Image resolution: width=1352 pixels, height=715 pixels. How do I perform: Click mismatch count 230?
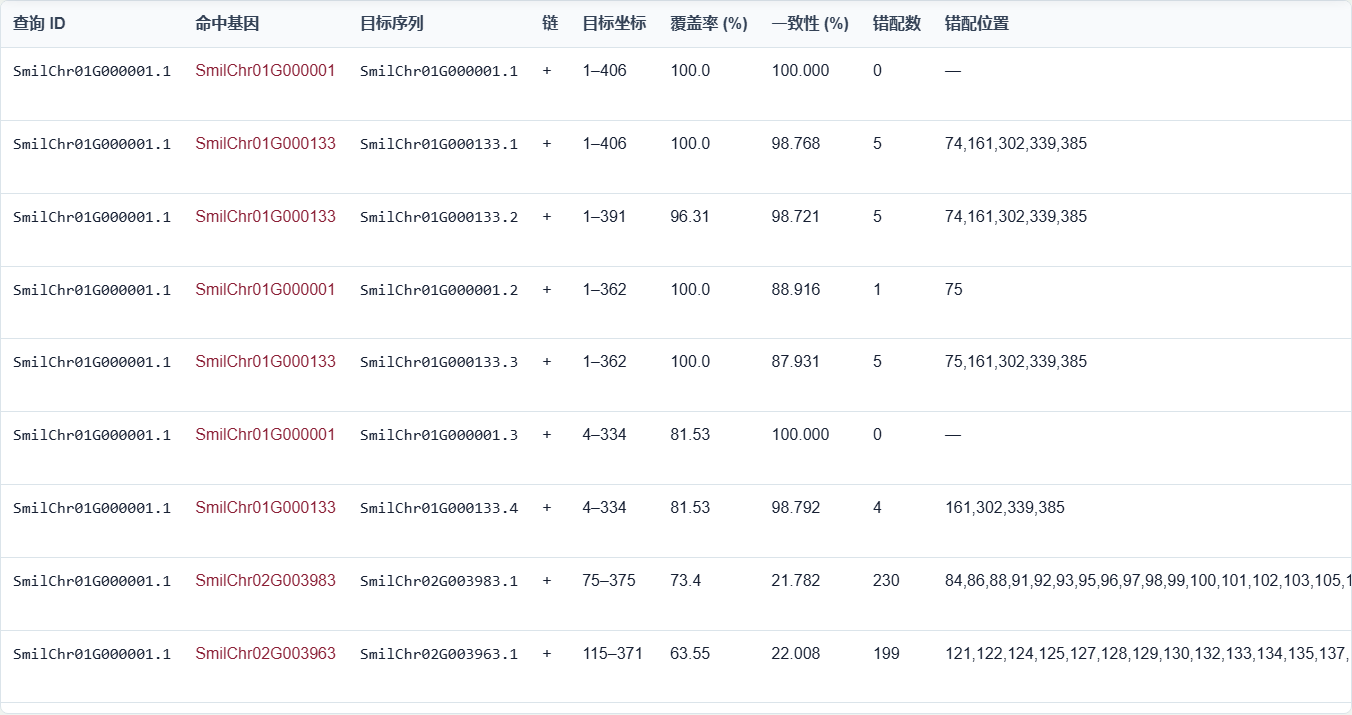click(x=886, y=581)
